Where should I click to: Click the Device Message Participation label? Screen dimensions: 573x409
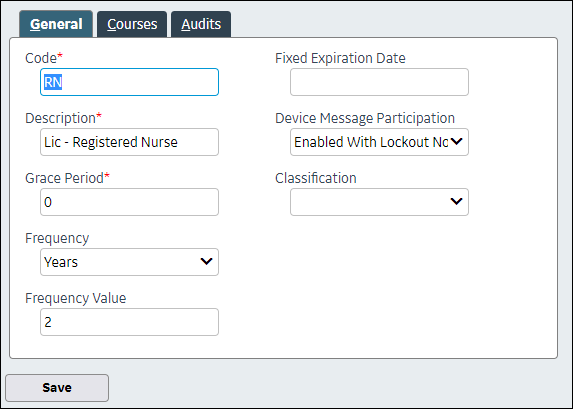coord(365,118)
